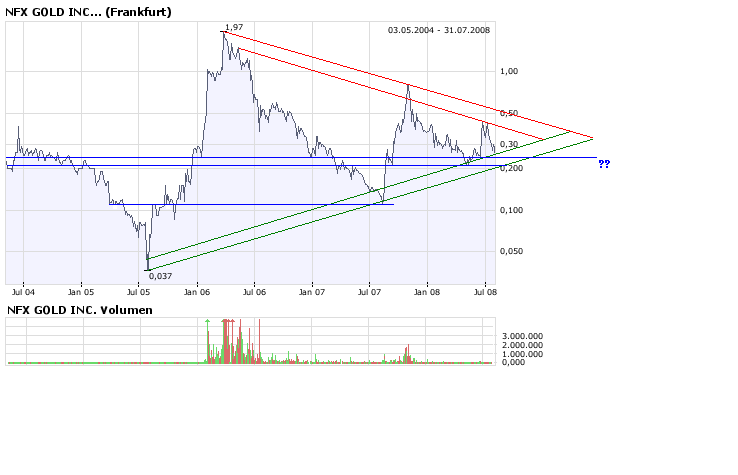Viewport: 738px width, 475px height.
Task: Click the 3.000.000 volume axis label
Action: (x=524, y=337)
